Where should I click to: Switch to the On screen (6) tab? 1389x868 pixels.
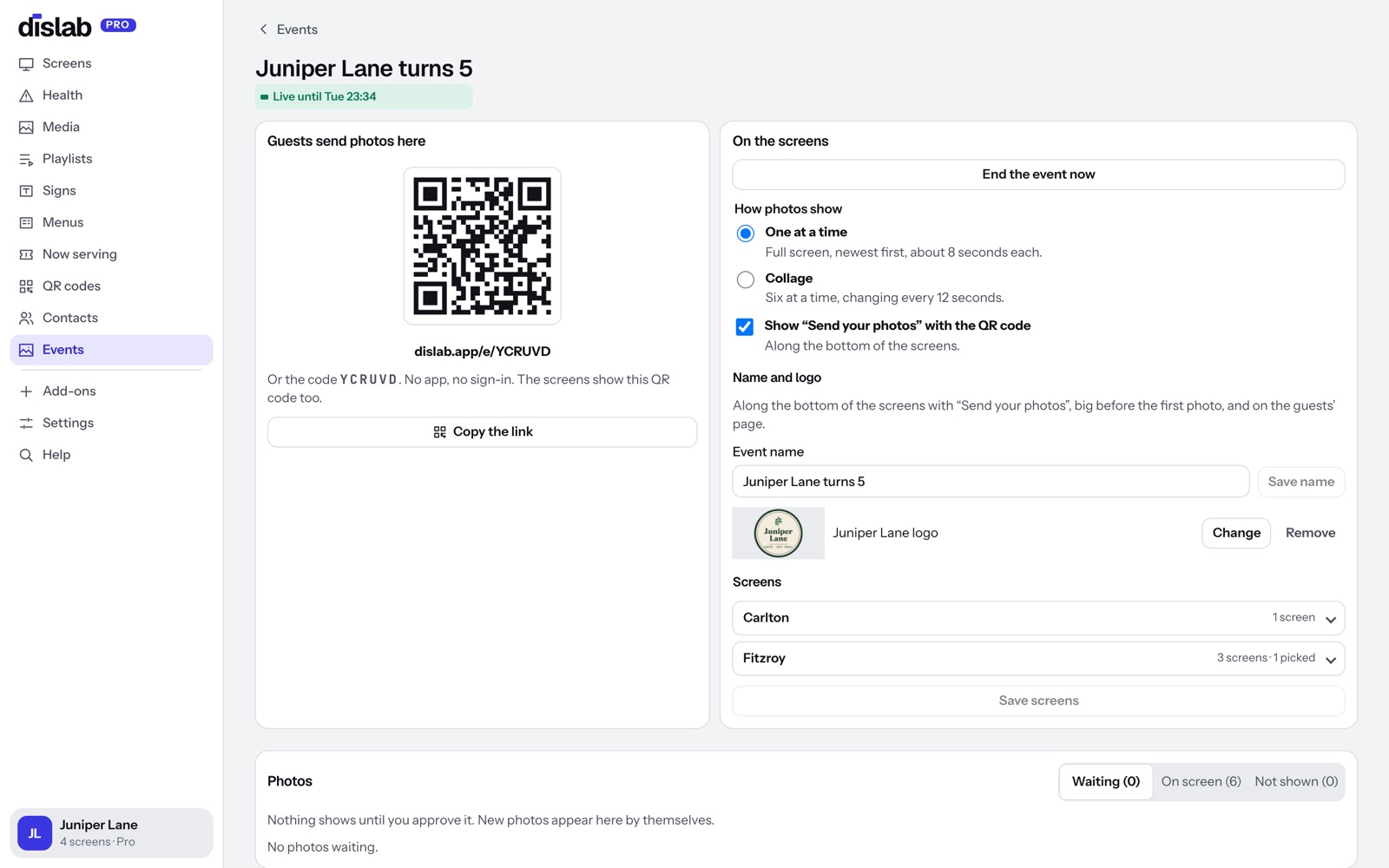(1201, 782)
